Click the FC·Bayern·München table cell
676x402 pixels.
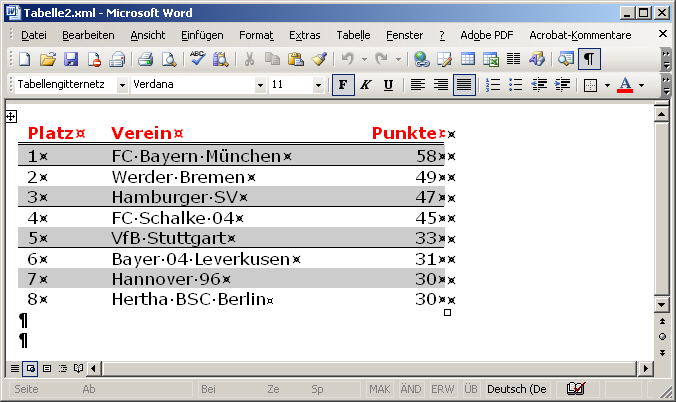[x=236, y=156]
